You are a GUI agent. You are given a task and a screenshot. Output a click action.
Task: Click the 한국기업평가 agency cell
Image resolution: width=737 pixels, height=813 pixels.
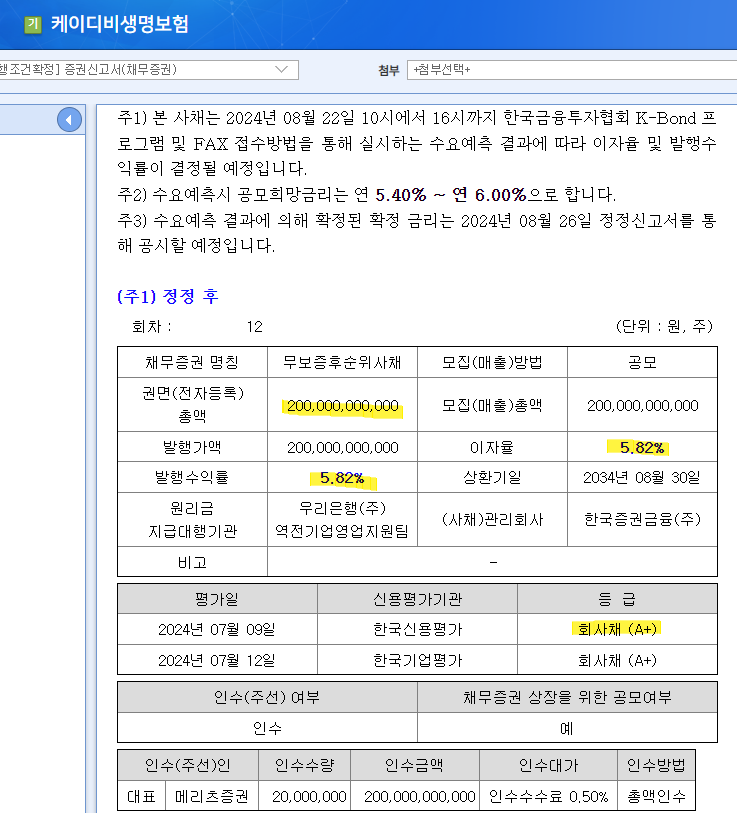click(418, 660)
